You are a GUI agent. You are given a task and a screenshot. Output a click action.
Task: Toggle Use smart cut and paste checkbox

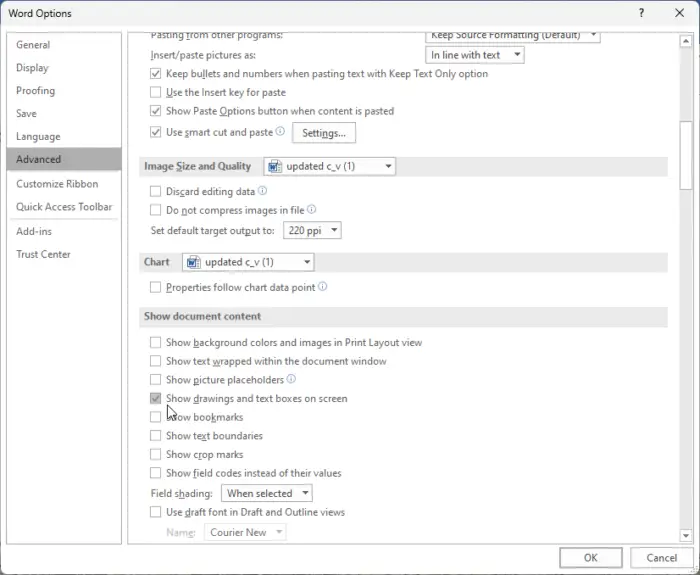(155, 132)
